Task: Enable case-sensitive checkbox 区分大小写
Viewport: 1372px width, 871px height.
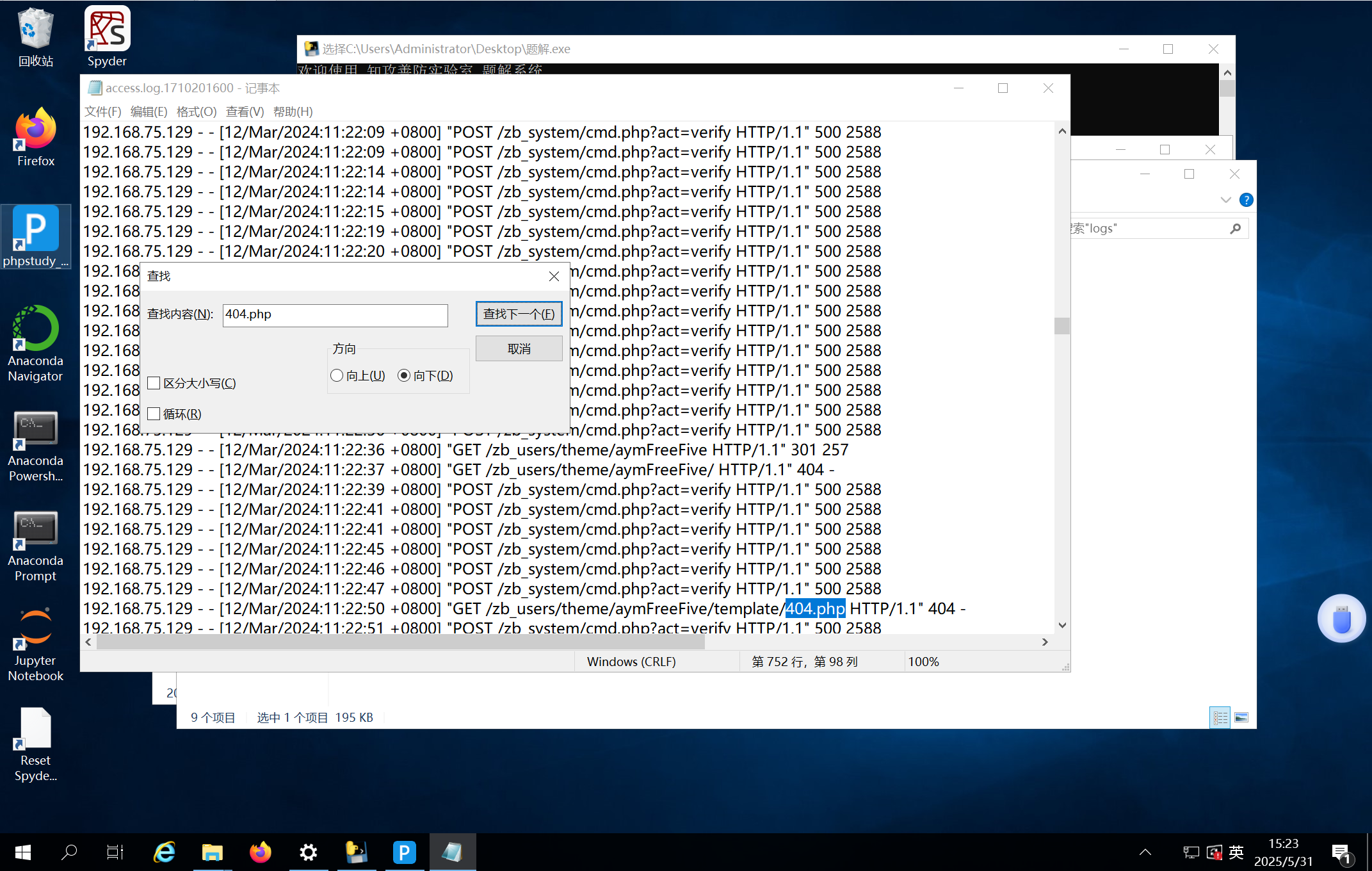Action: point(154,383)
